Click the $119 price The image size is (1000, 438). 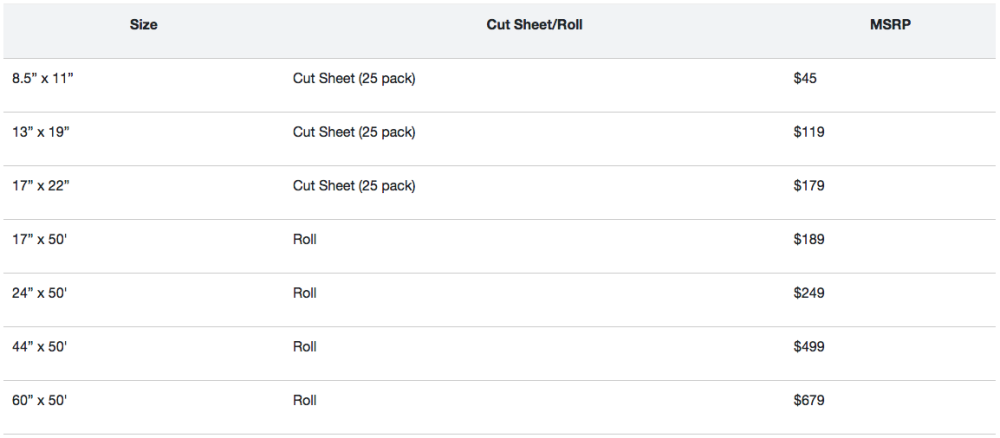pos(809,132)
